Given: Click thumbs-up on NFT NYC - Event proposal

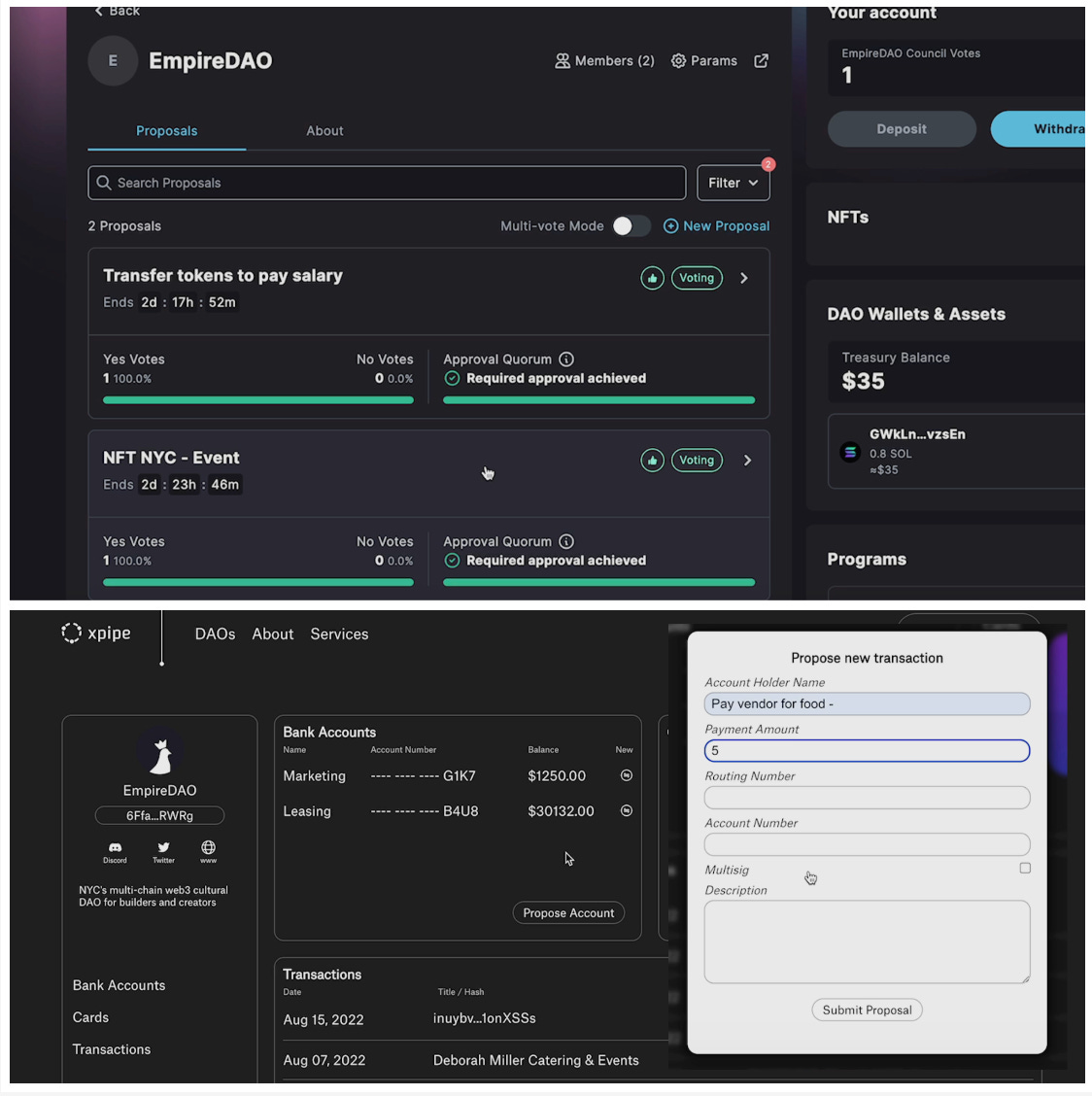Looking at the screenshot, I should [x=652, y=460].
